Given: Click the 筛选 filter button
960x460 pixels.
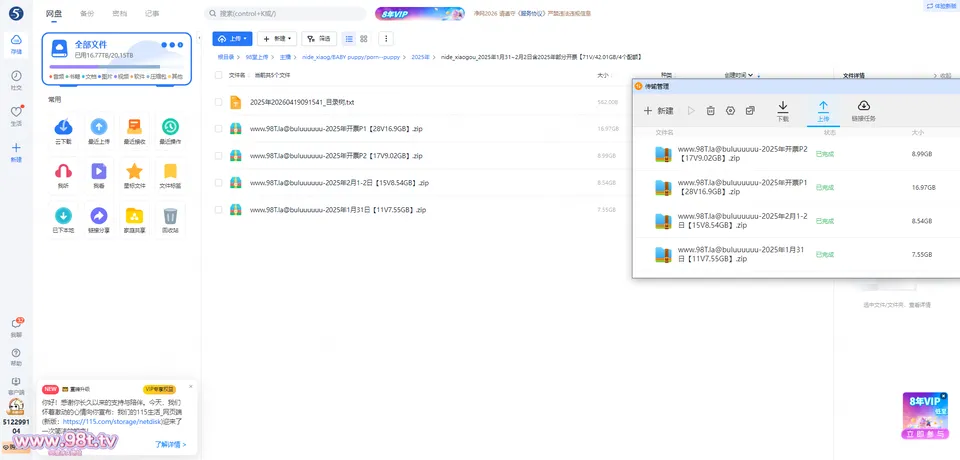Looking at the screenshot, I should click(319, 39).
